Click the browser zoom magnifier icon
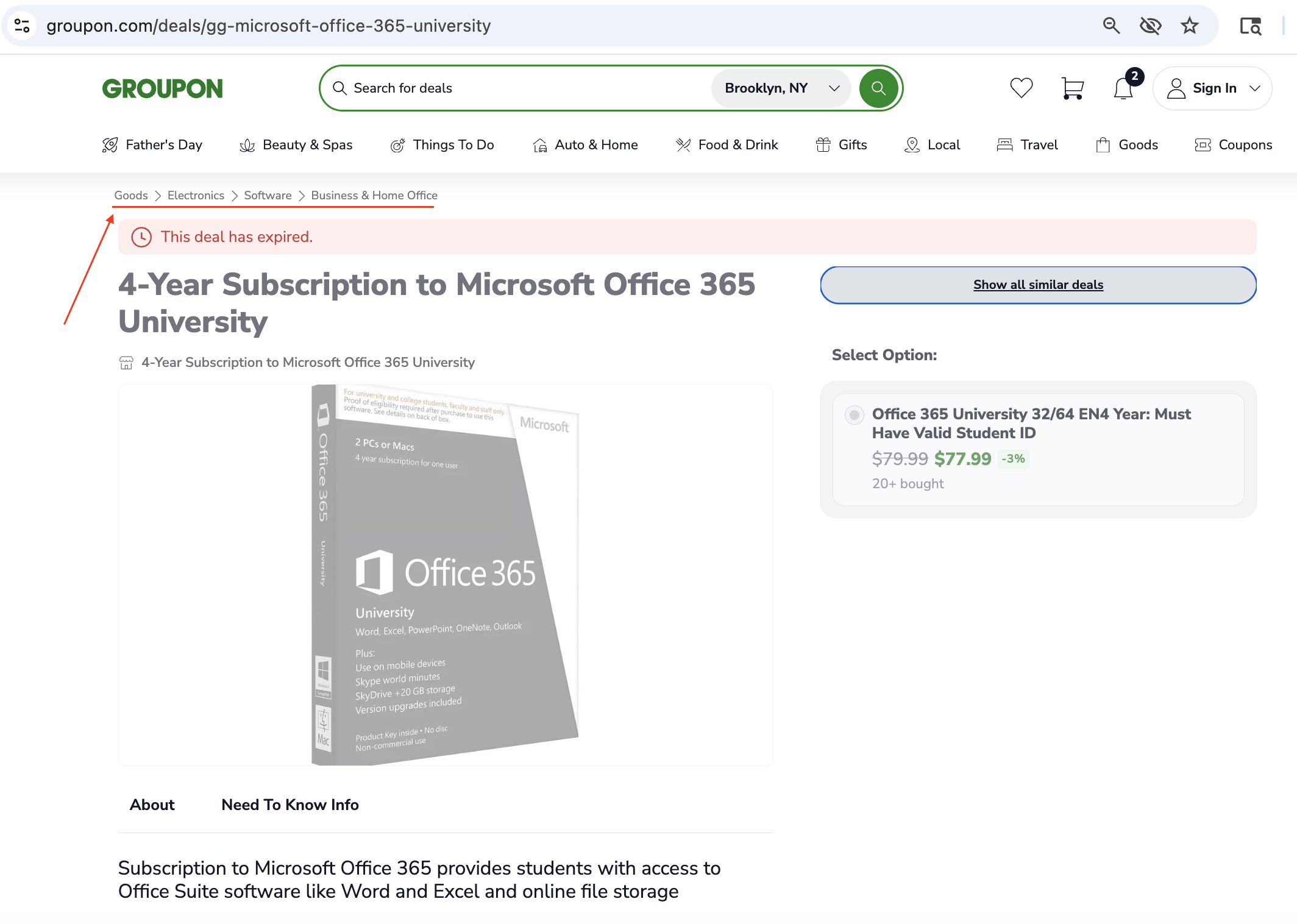 click(1111, 26)
